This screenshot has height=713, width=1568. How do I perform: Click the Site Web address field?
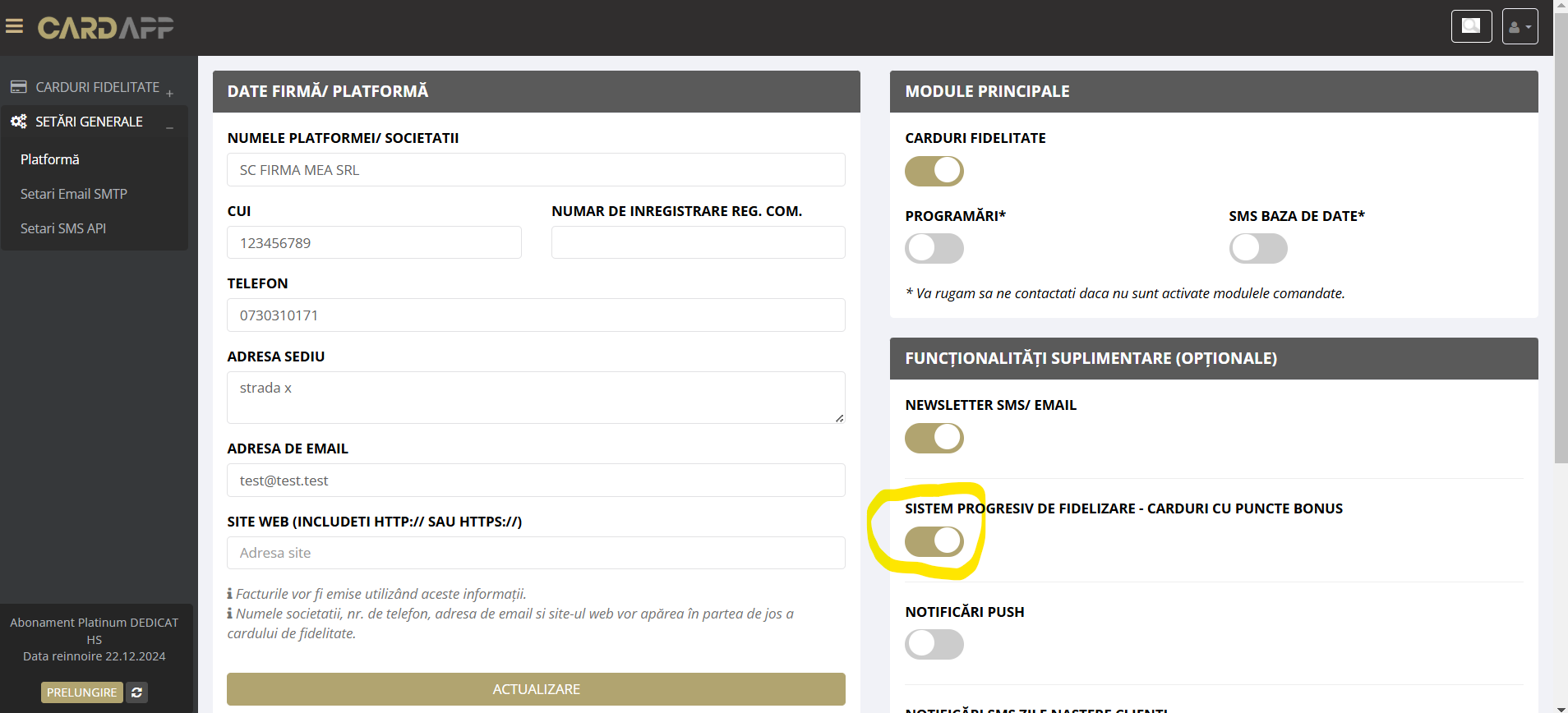[x=536, y=553]
